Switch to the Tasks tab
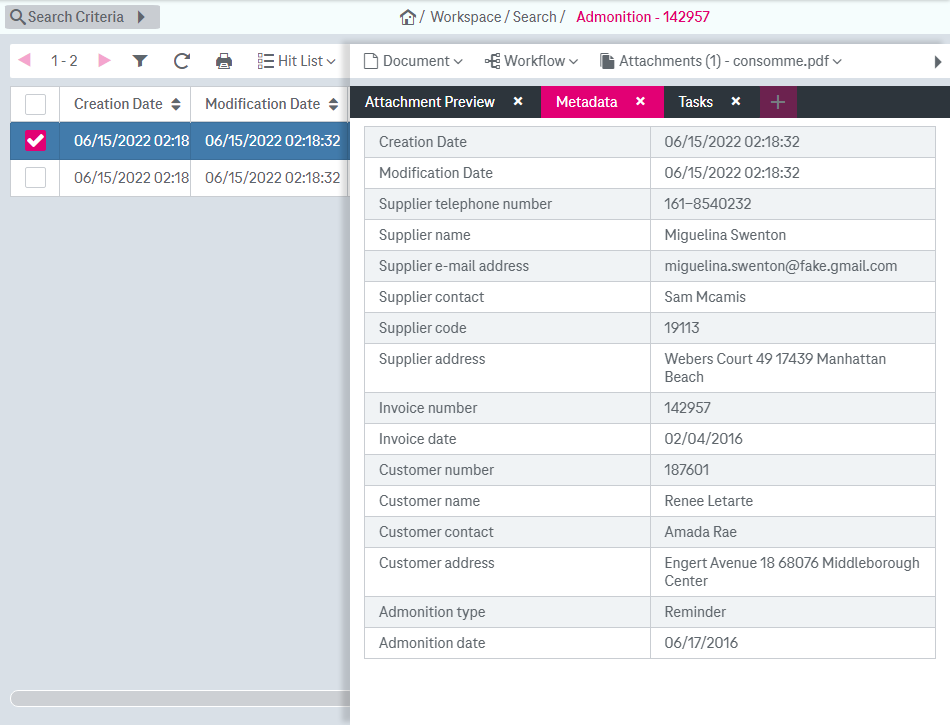Viewport: 950px width, 725px height. click(x=696, y=102)
